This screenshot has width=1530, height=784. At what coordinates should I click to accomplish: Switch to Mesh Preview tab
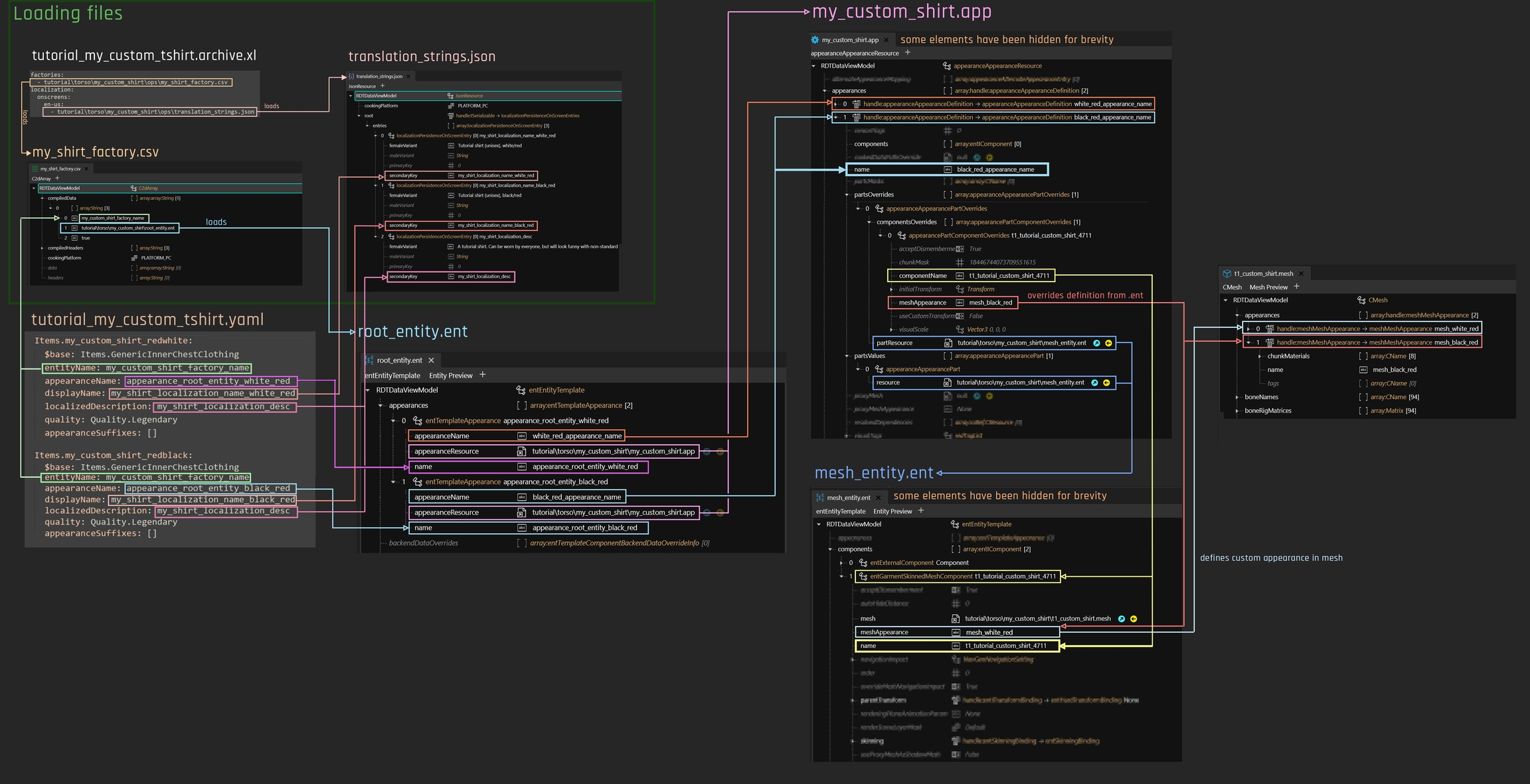pyautogui.click(x=1268, y=287)
